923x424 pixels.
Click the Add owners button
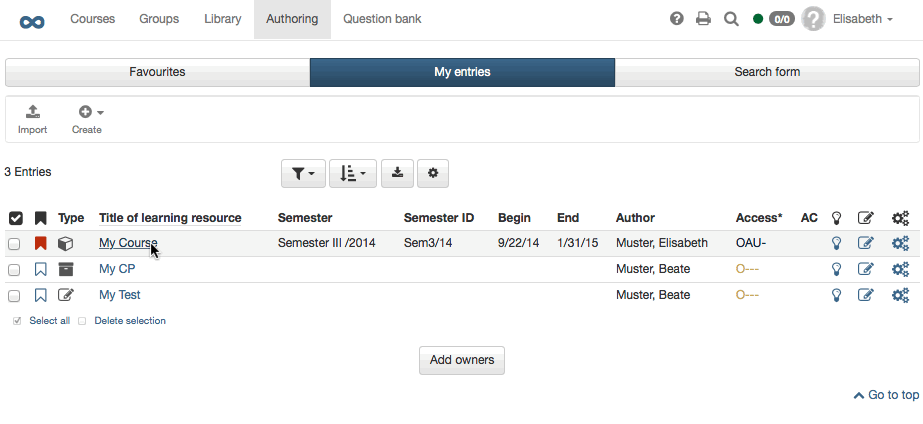coord(461,360)
